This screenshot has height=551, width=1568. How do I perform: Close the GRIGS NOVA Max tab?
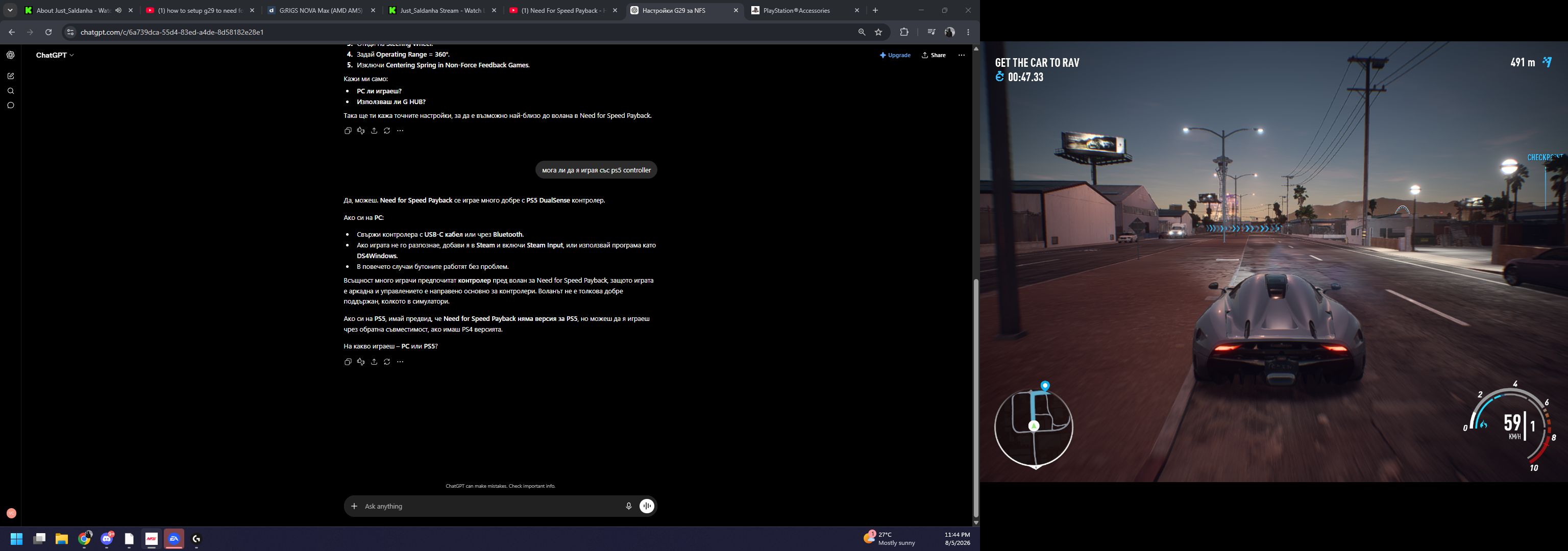(373, 10)
